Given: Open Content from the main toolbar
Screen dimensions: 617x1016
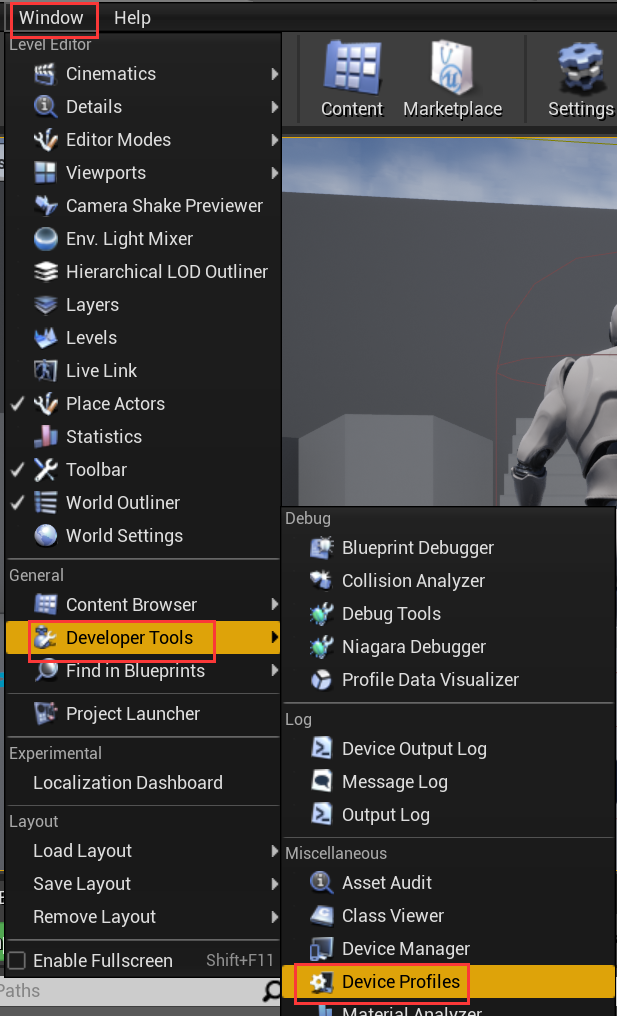Looking at the screenshot, I should tap(353, 79).
